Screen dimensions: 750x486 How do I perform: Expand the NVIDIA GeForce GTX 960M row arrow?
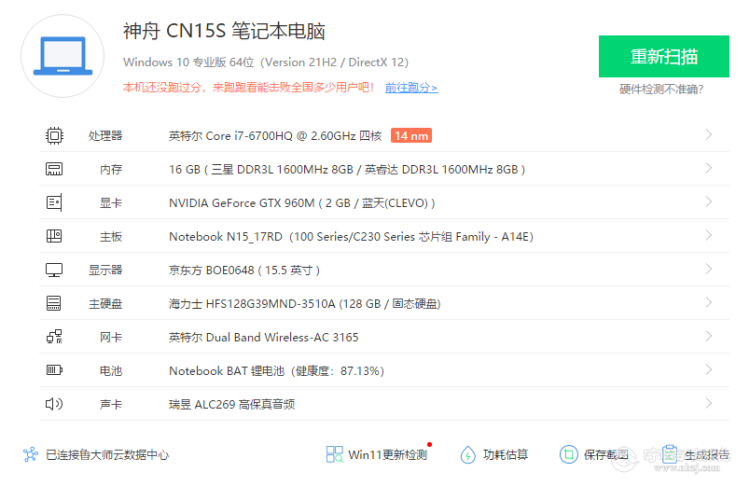point(708,203)
